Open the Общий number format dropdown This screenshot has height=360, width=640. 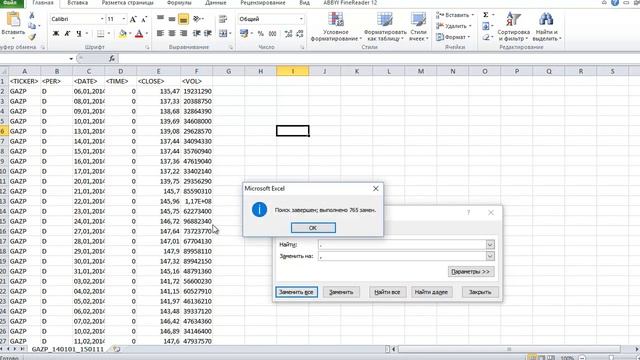click(301, 19)
